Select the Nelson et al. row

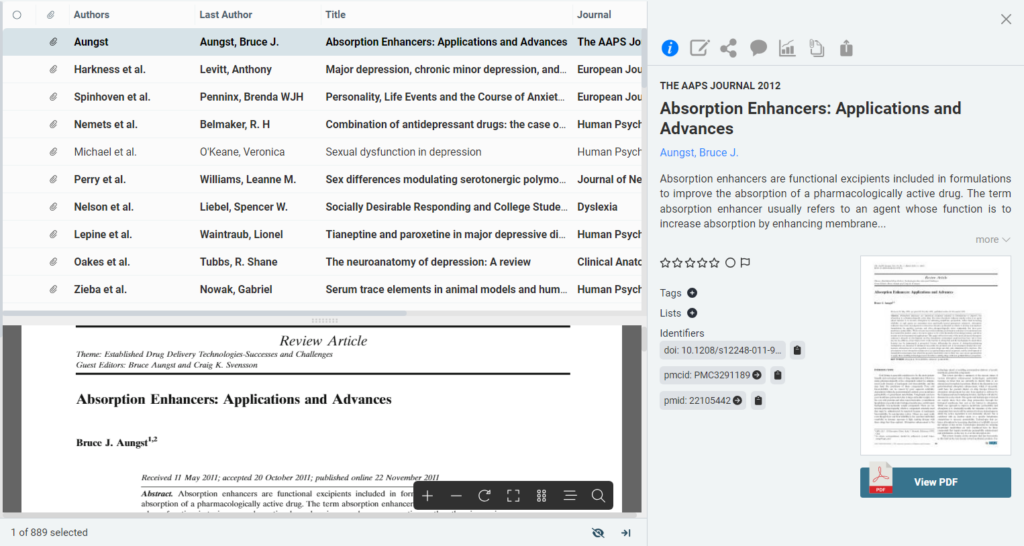click(323, 206)
